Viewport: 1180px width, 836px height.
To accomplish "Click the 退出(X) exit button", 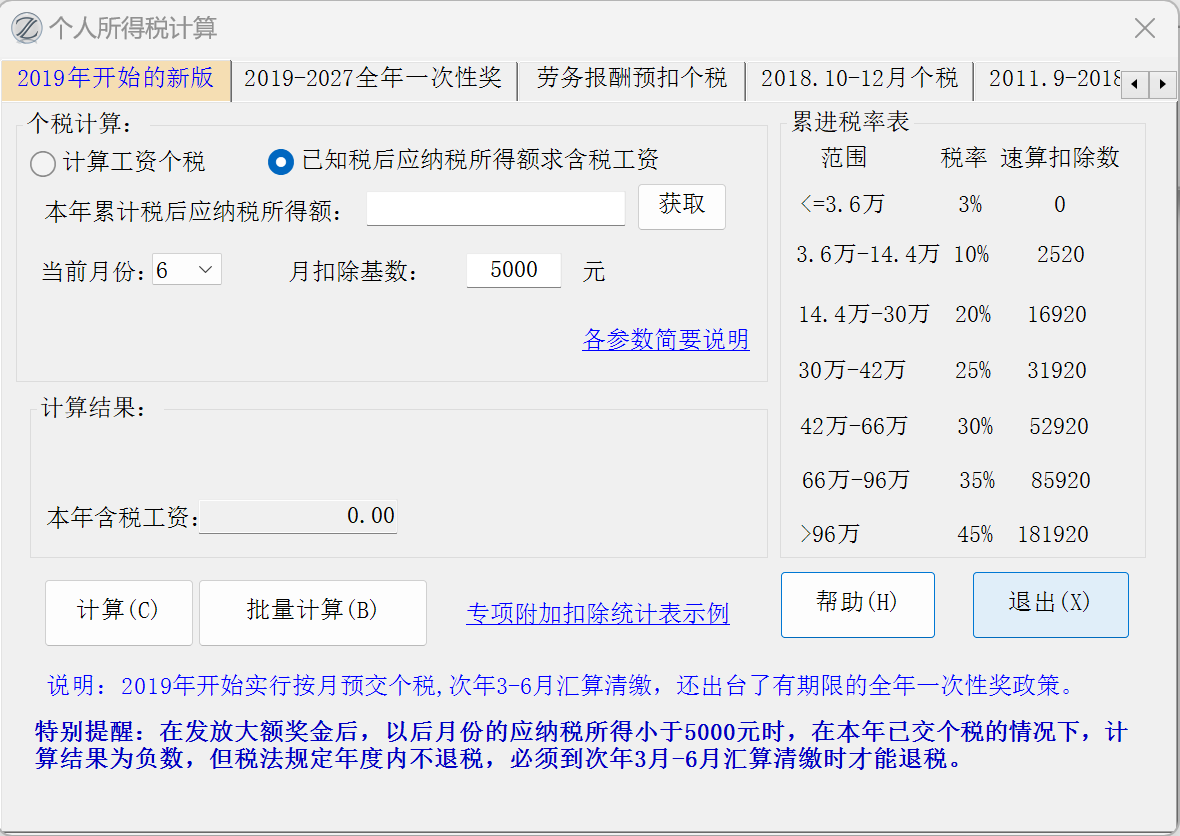I will click(1050, 604).
